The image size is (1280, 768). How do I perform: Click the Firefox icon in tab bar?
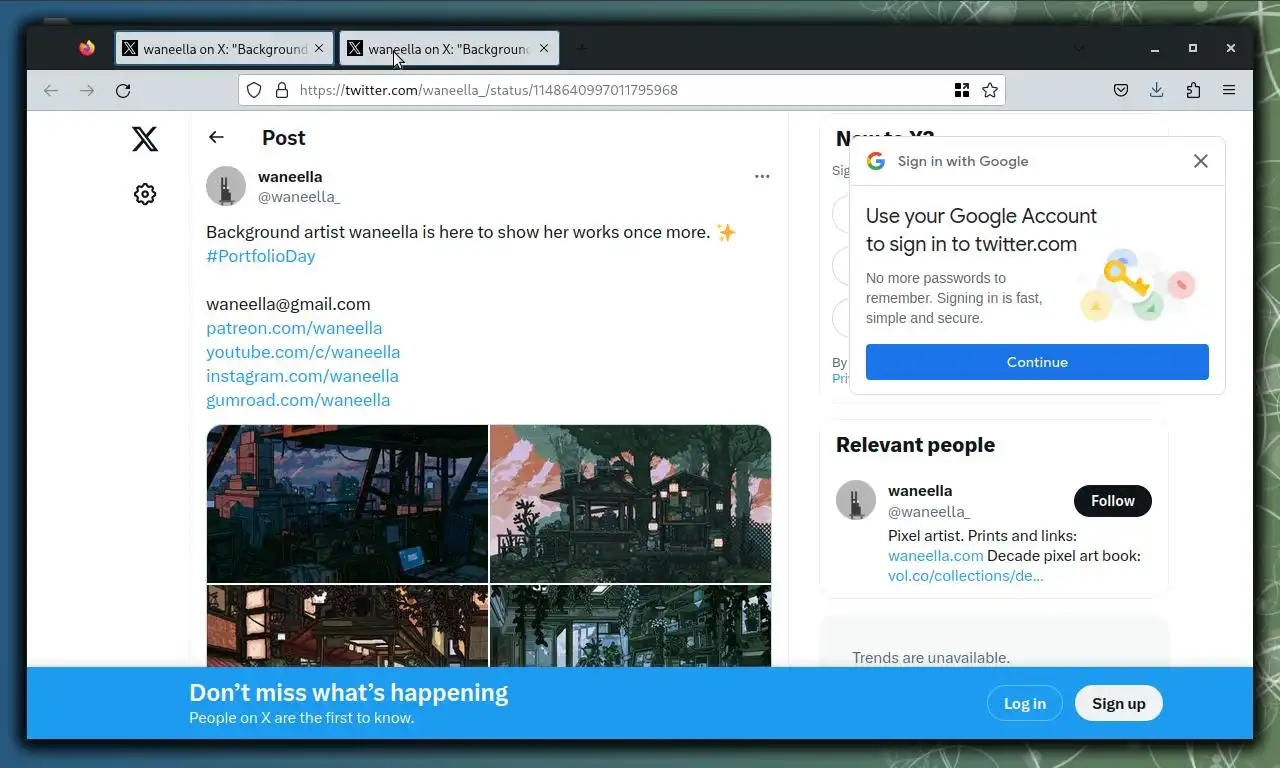click(x=87, y=48)
